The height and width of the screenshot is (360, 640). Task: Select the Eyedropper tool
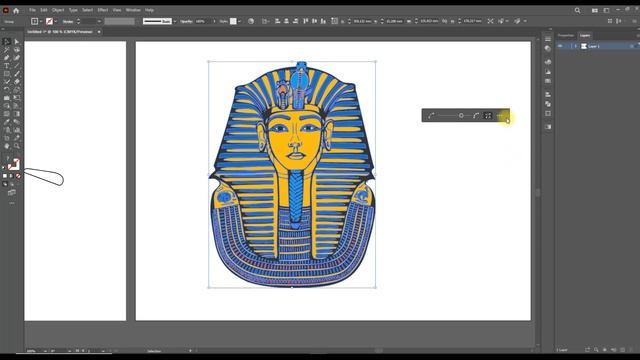point(7,122)
